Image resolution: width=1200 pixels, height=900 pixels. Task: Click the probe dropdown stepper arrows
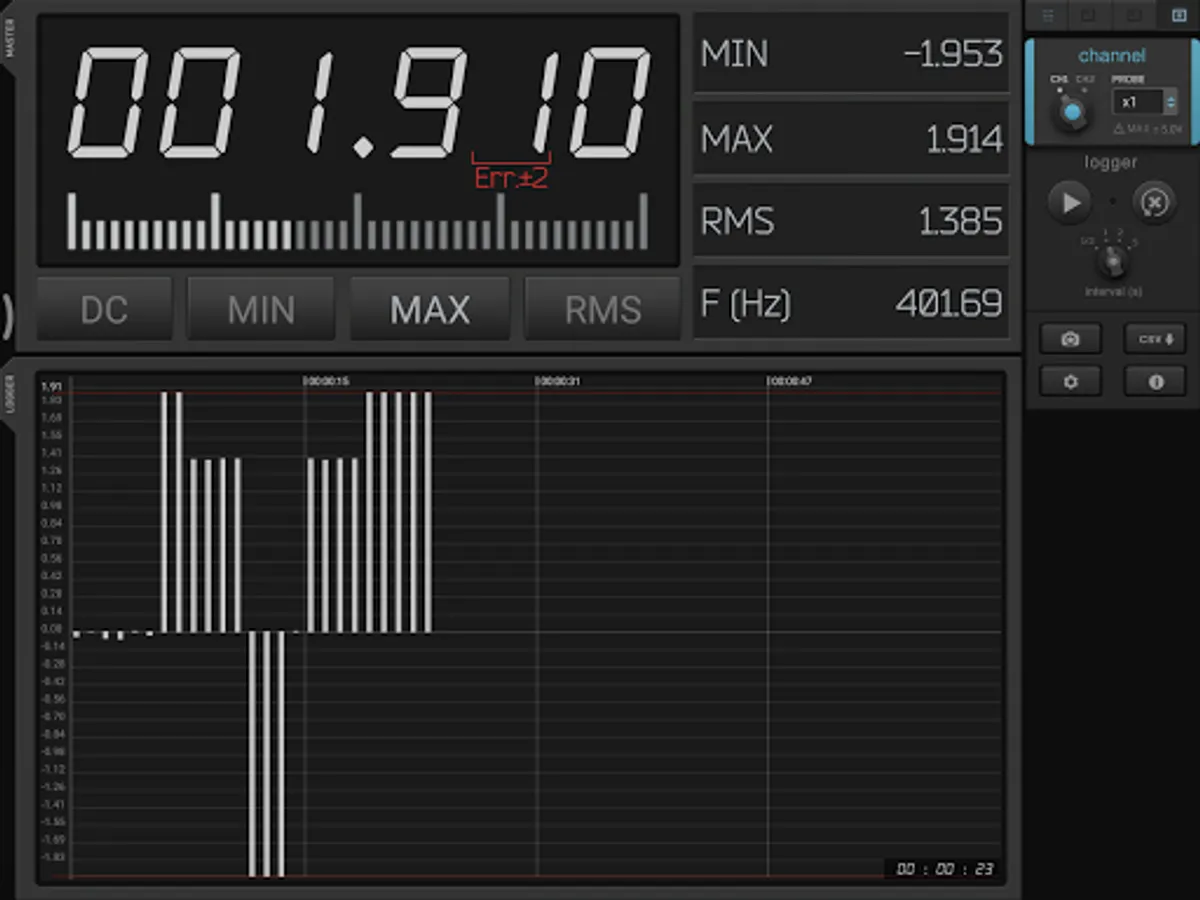click(x=1170, y=102)
